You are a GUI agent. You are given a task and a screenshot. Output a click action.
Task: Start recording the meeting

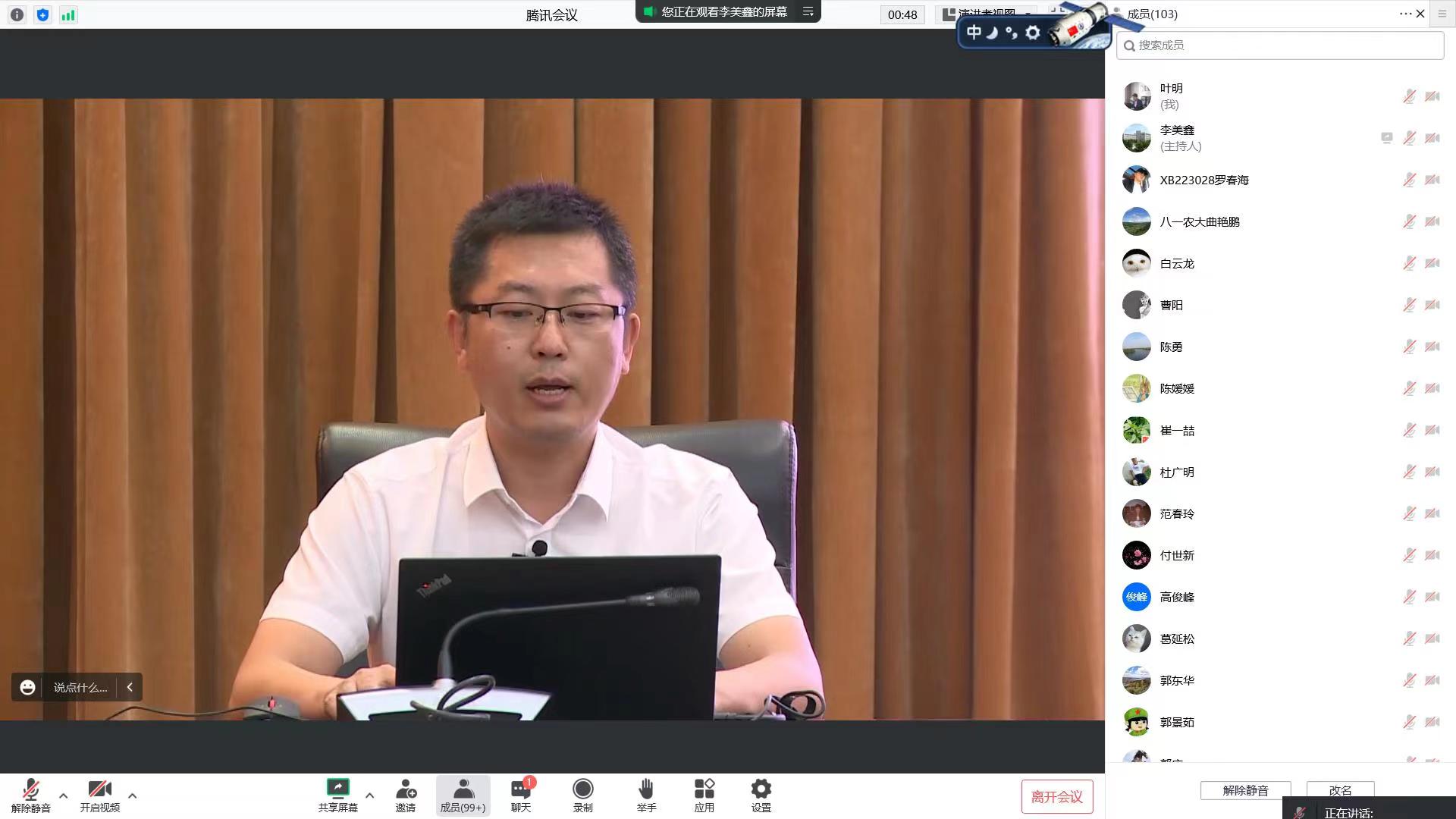click(x=582, y=790)
